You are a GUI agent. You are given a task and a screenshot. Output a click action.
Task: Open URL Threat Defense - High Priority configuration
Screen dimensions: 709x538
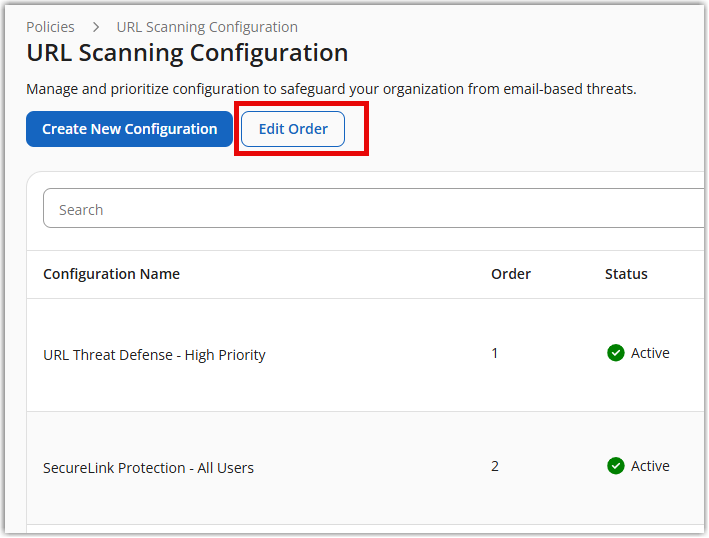154,355
